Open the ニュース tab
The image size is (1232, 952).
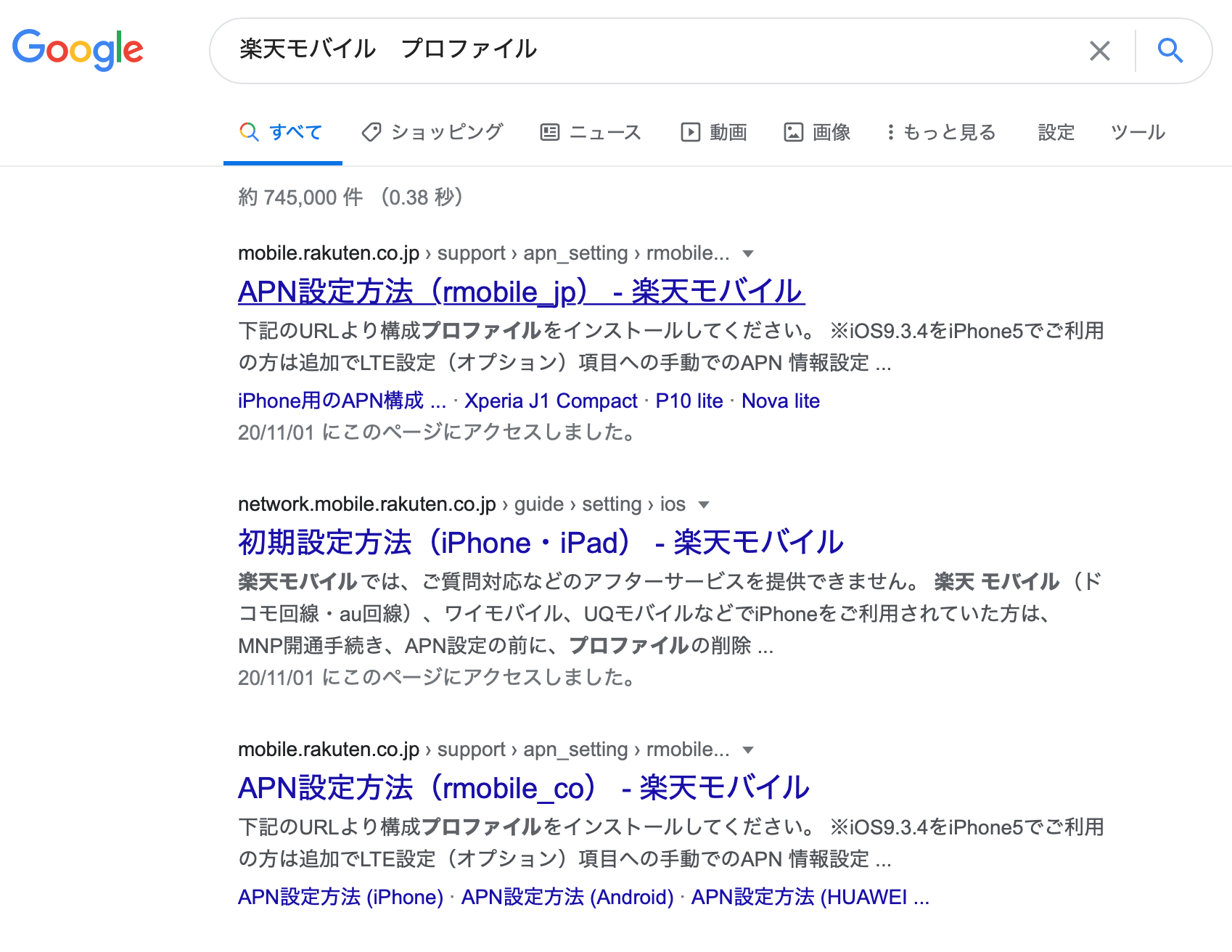[x=591, y=132]
